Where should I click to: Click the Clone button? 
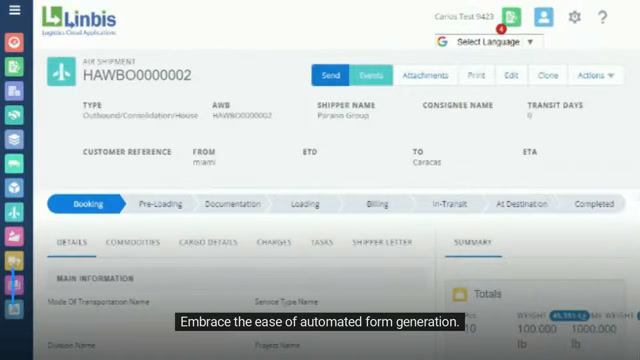548,76
